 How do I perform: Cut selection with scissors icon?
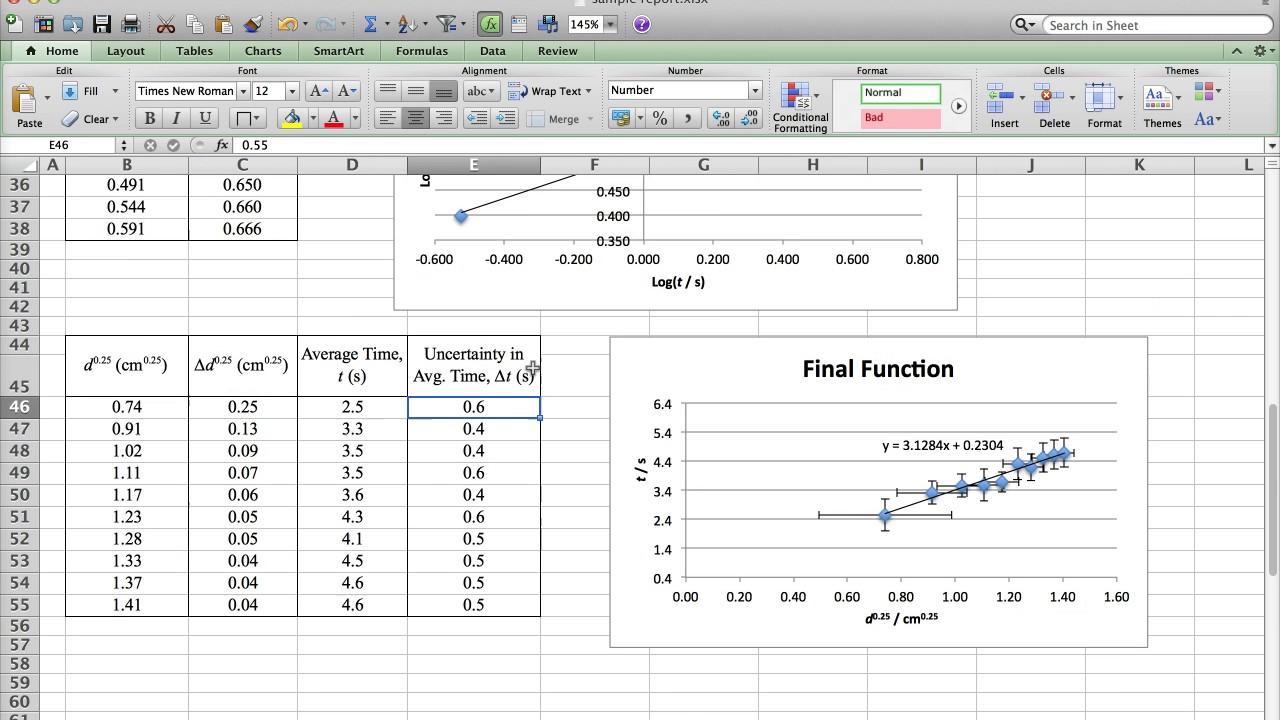click(x=166, y=24)
